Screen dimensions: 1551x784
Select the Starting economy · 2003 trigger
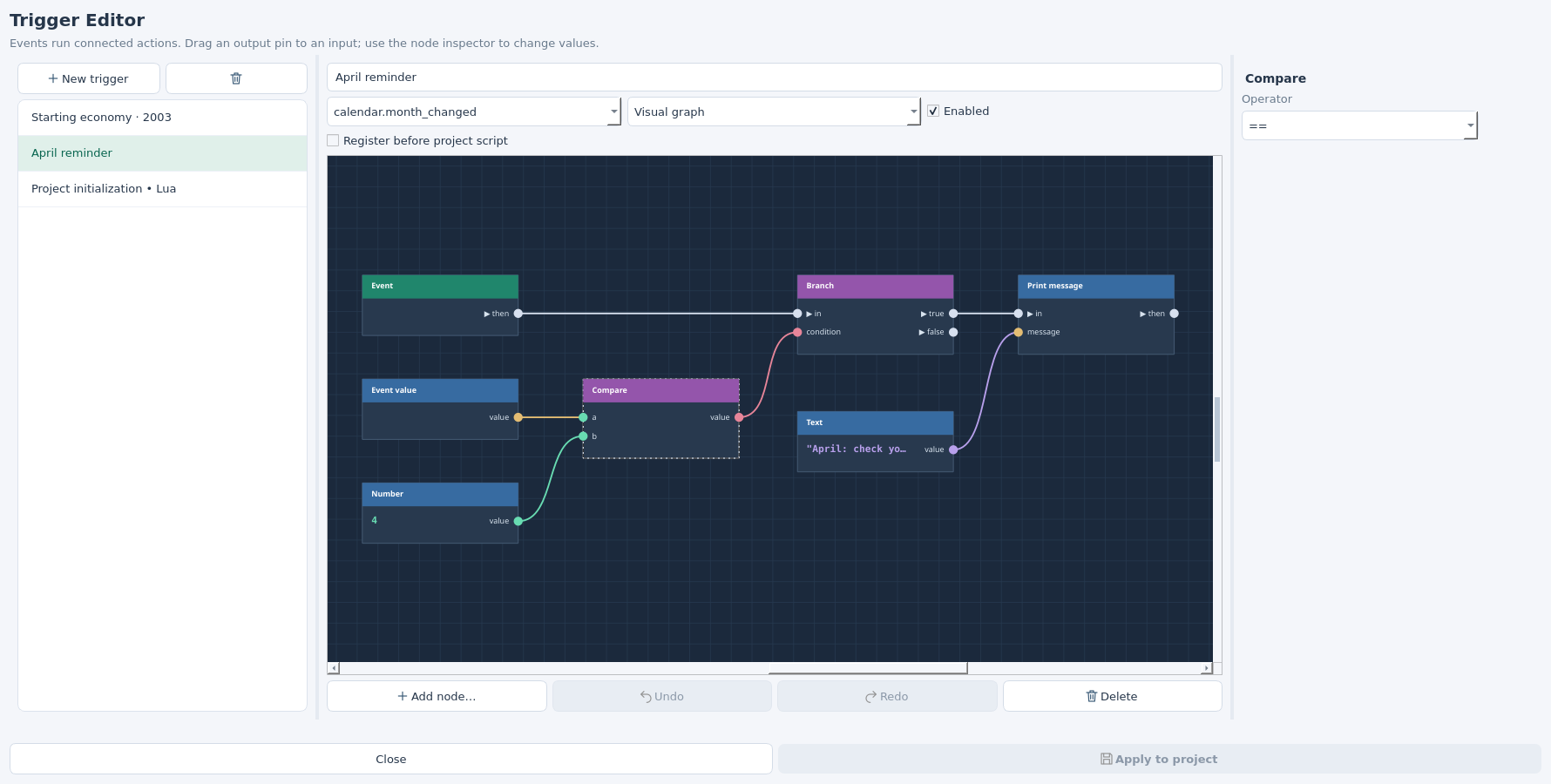click(x=163, y=118)
